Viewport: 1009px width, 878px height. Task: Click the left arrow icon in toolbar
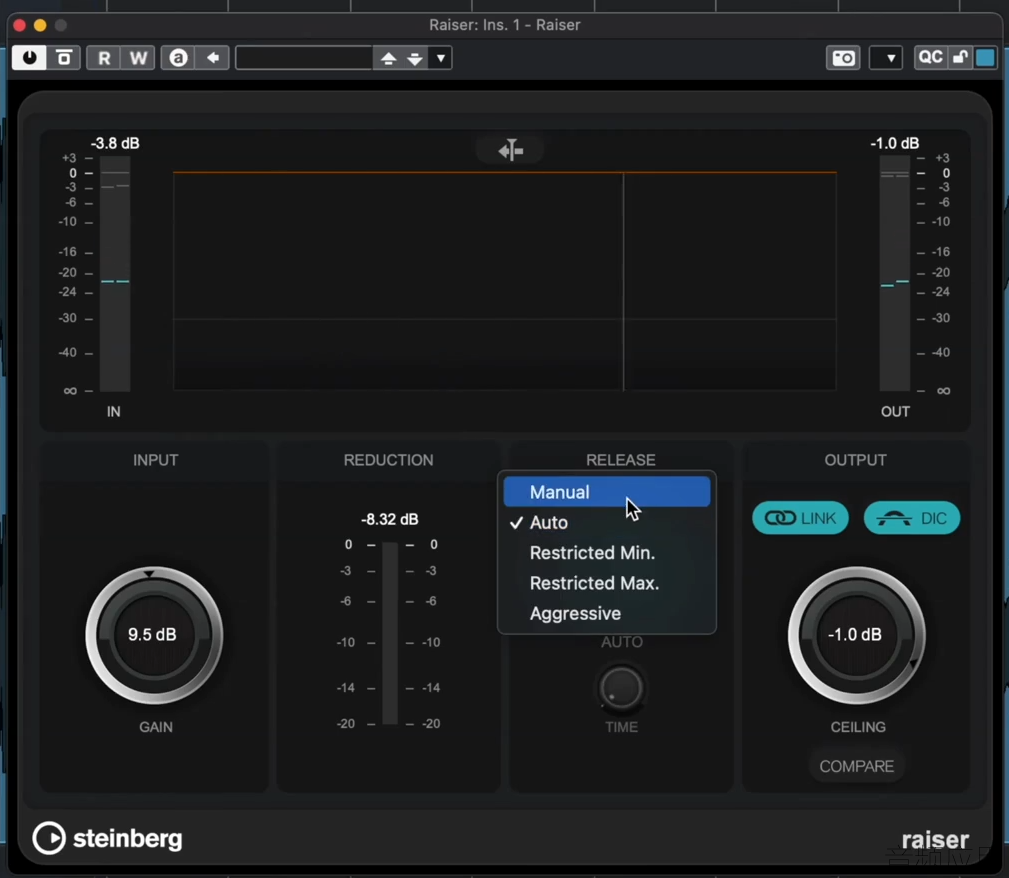point(212,58)
